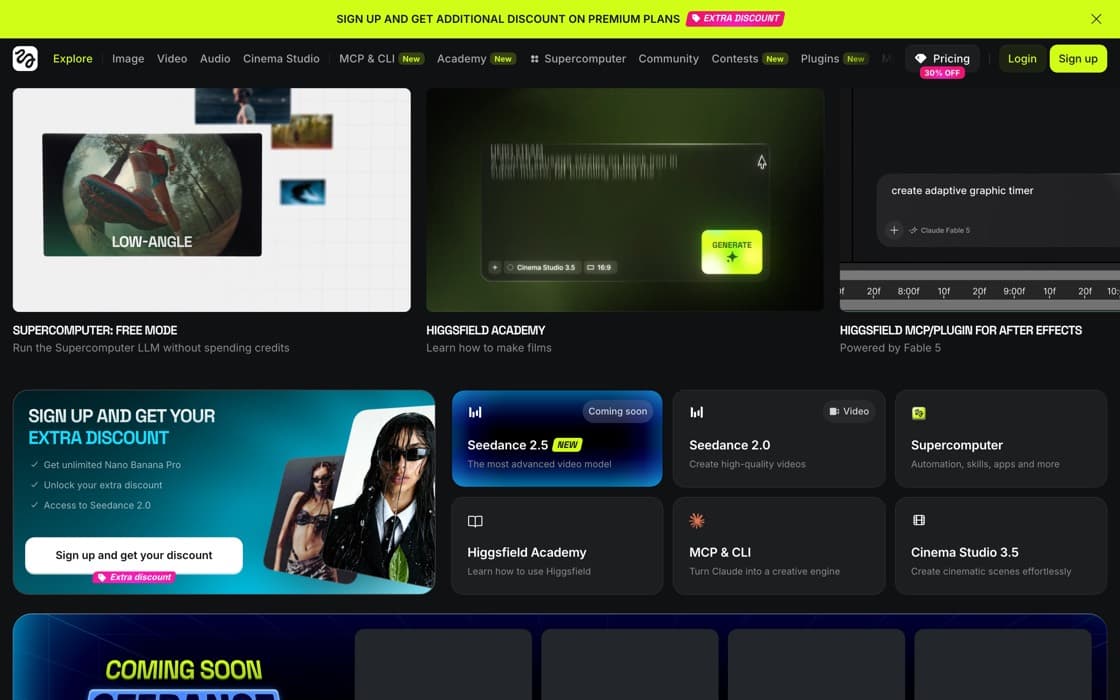Click the Cinema Studio 3.5 chip in preview
Image resolution: width=1120 pixels, height=700 pixels.
pos(541,267)
